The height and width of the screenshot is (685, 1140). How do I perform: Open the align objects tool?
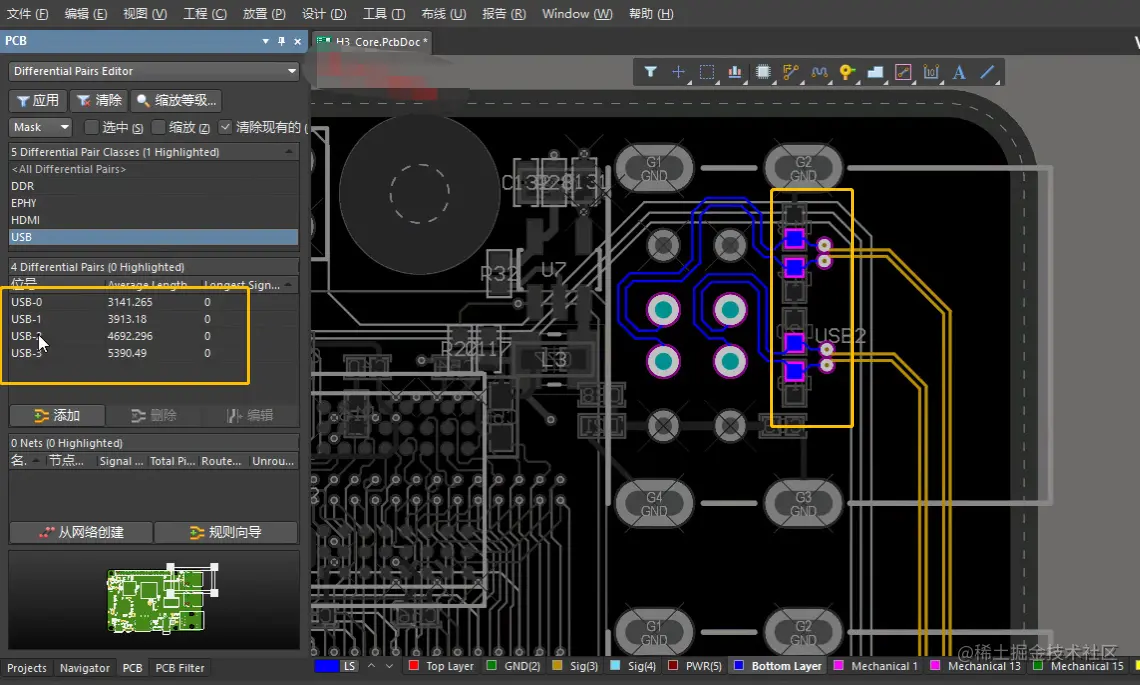pos(735,72)
